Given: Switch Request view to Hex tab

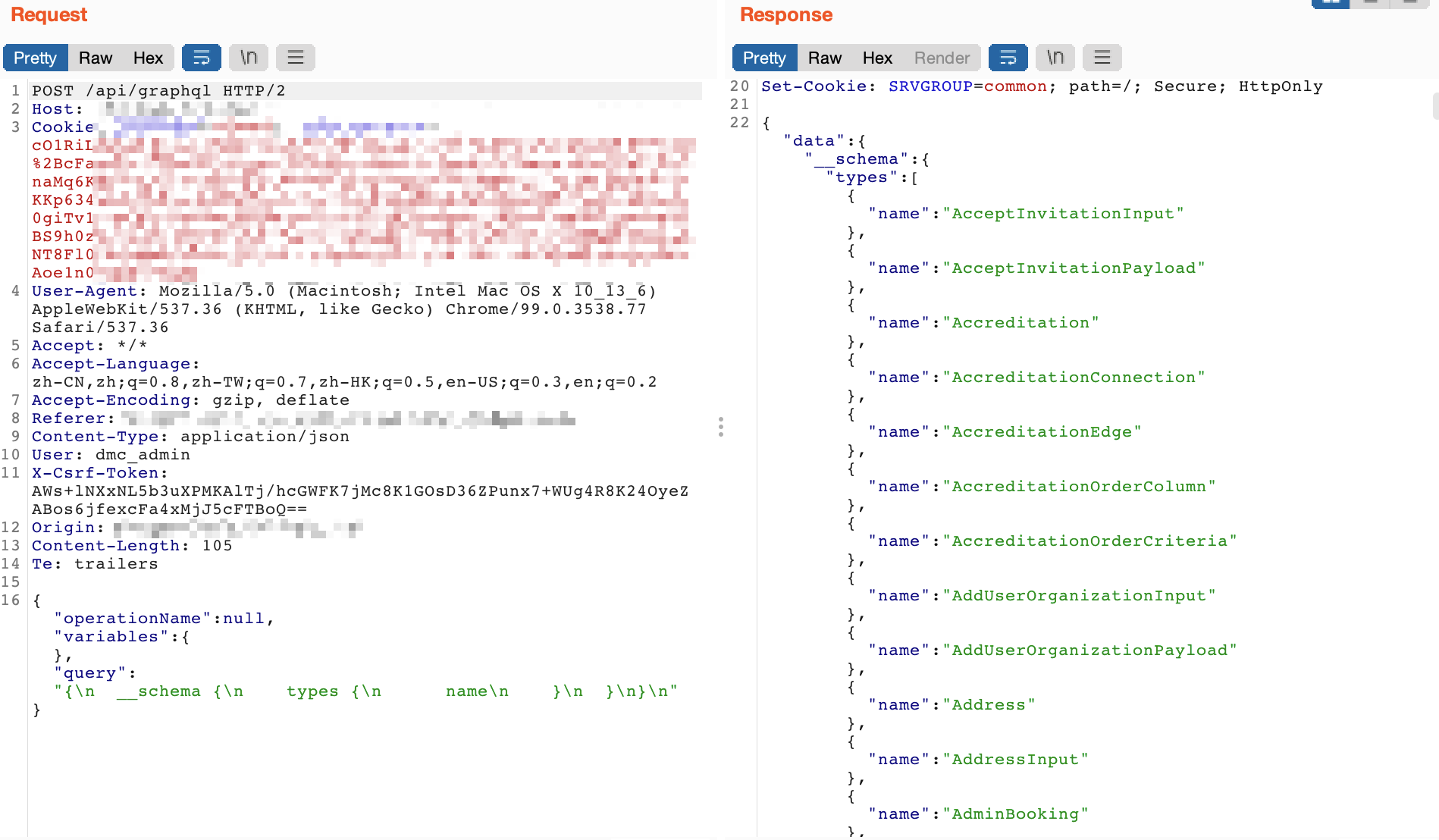Looking at the screenshot, I should [148, 58].
